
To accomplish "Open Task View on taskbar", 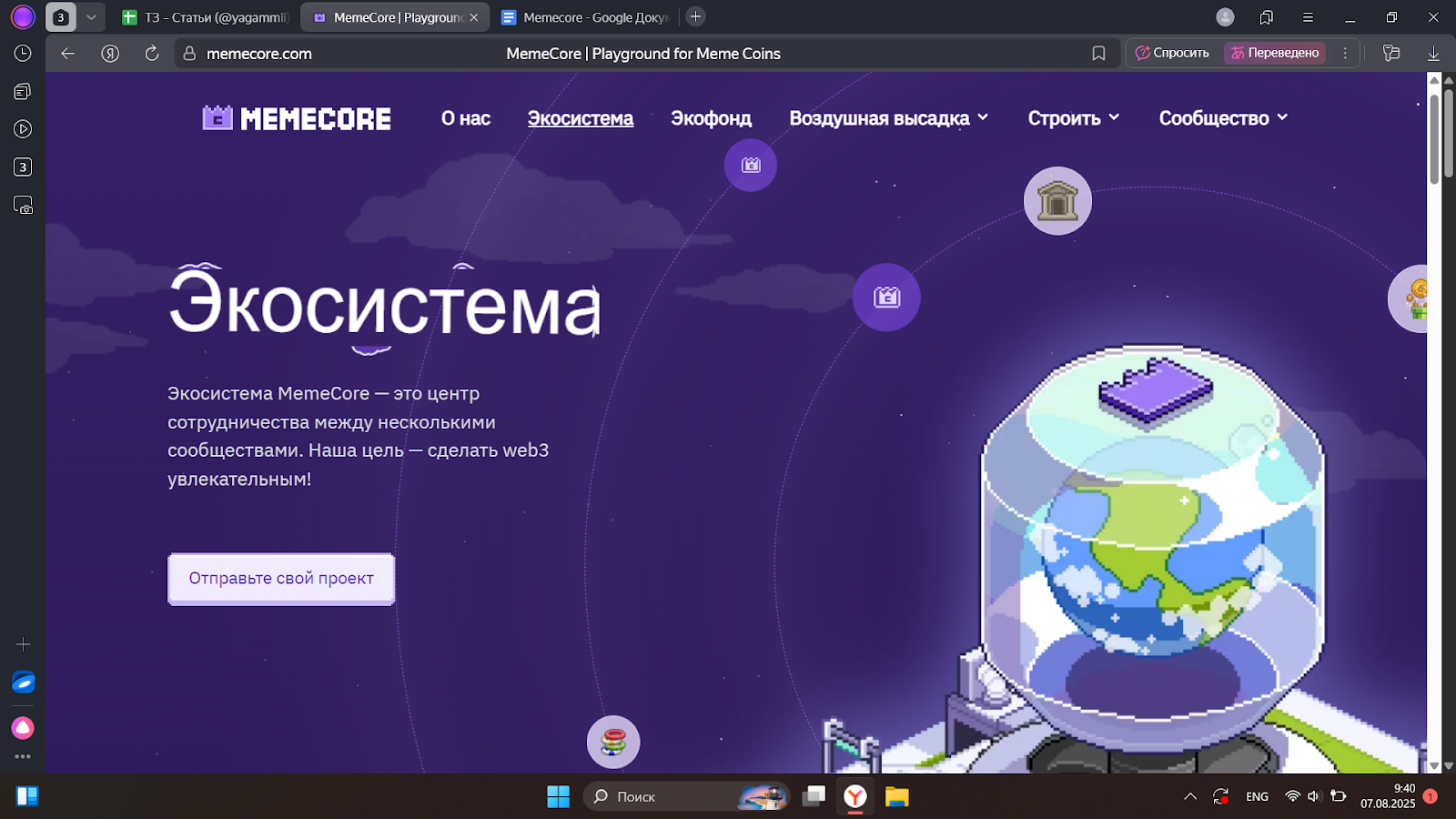I will (x=814, y=797).
